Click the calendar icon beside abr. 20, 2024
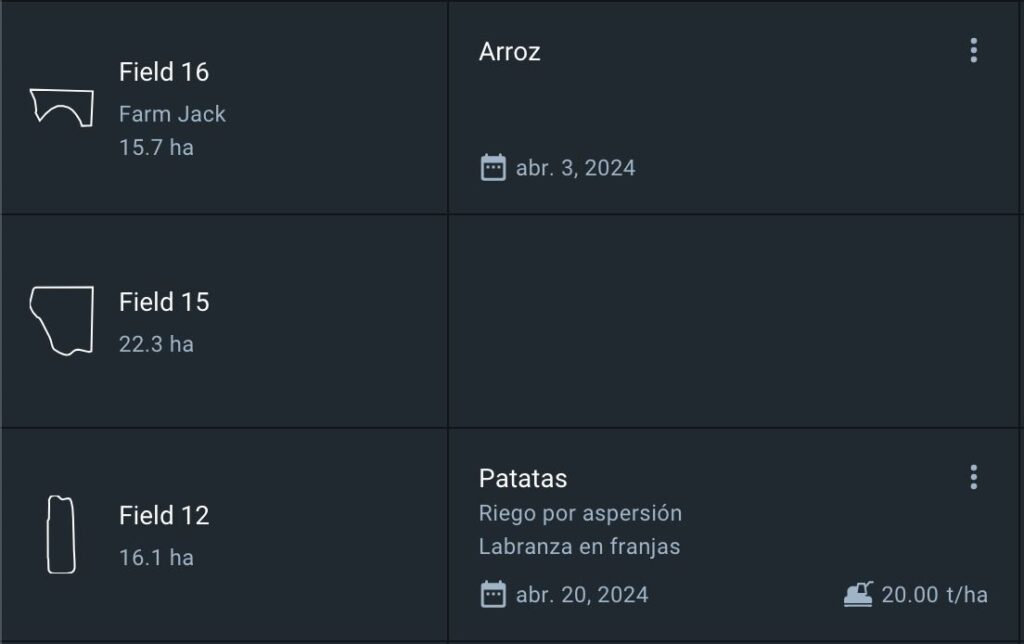1024x644 pixels. [x=493, y=595]
